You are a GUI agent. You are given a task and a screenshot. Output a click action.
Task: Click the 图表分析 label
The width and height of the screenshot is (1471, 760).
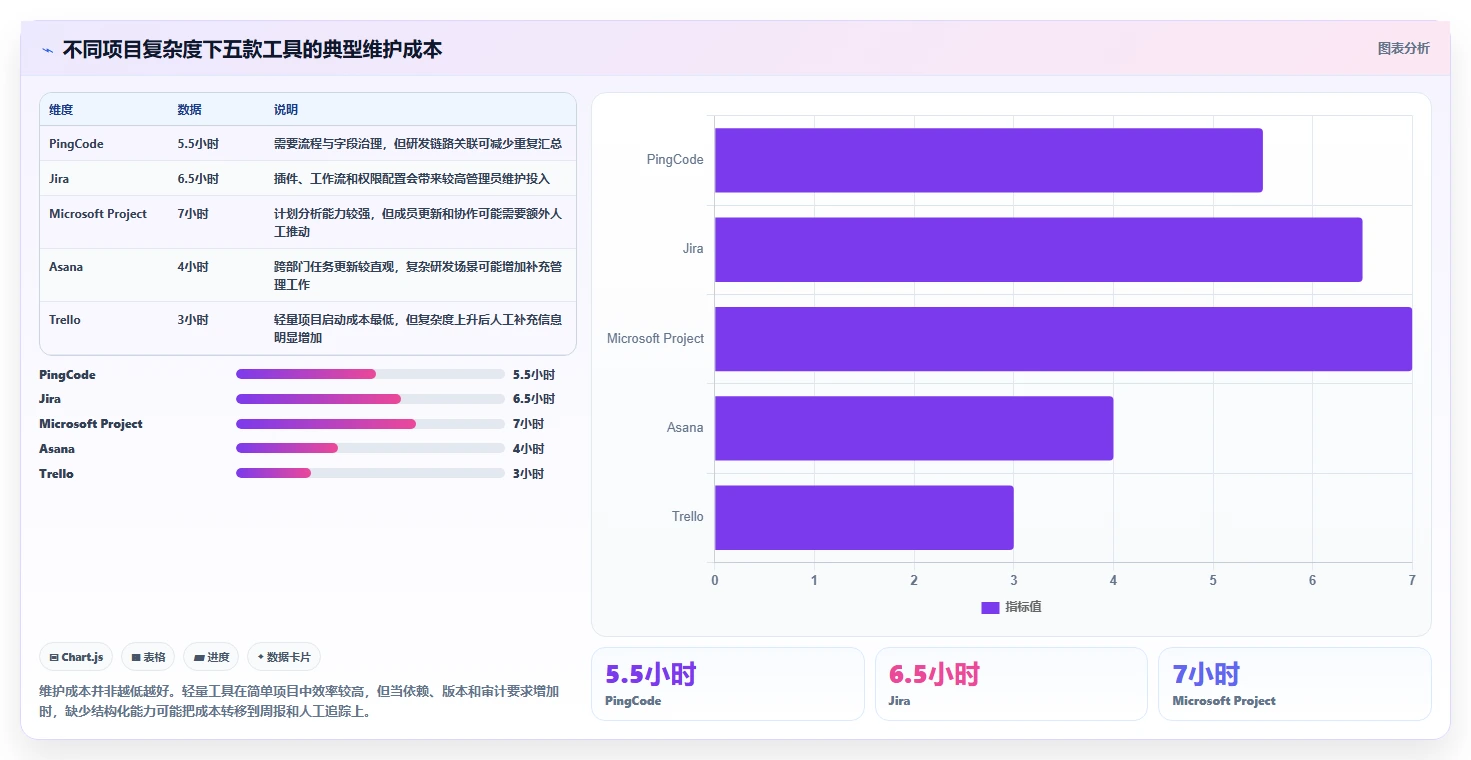click(x=1403, y=48)
